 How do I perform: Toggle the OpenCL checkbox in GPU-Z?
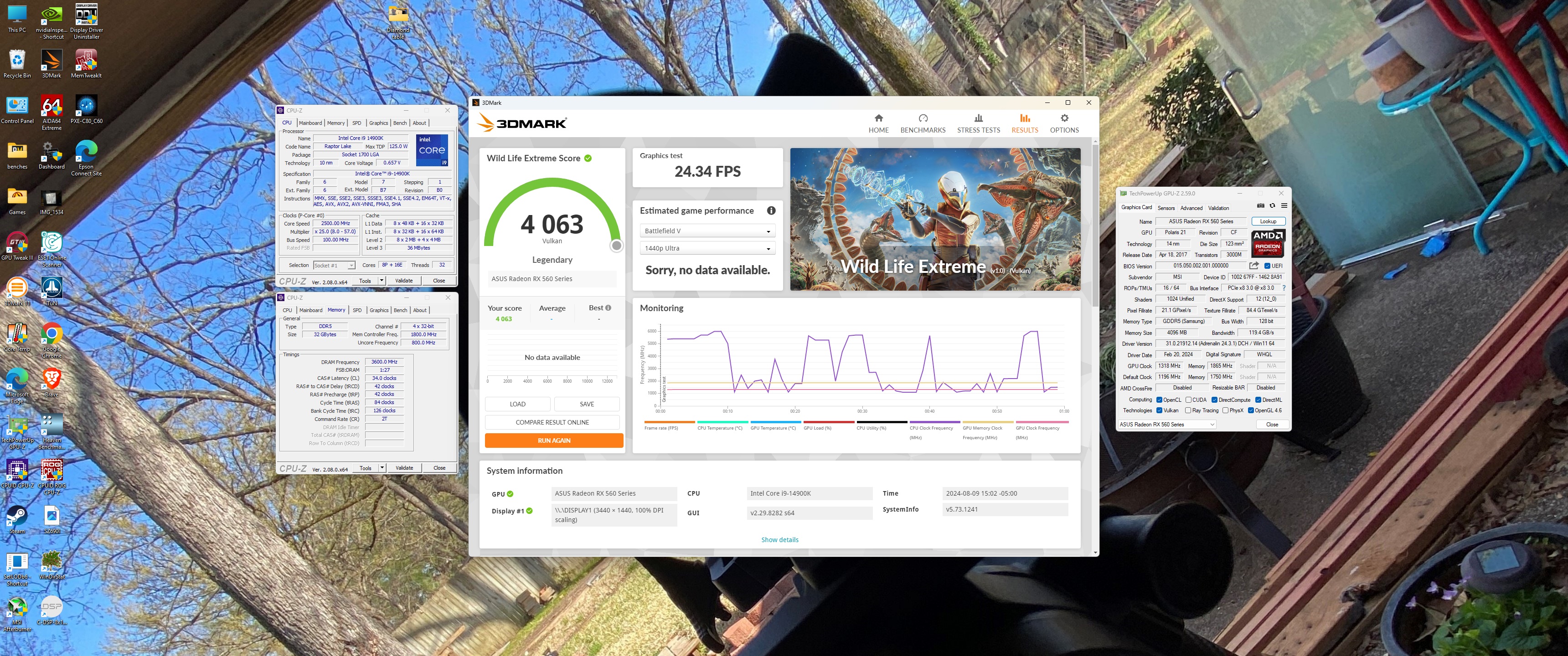[x=1159, y=400]
